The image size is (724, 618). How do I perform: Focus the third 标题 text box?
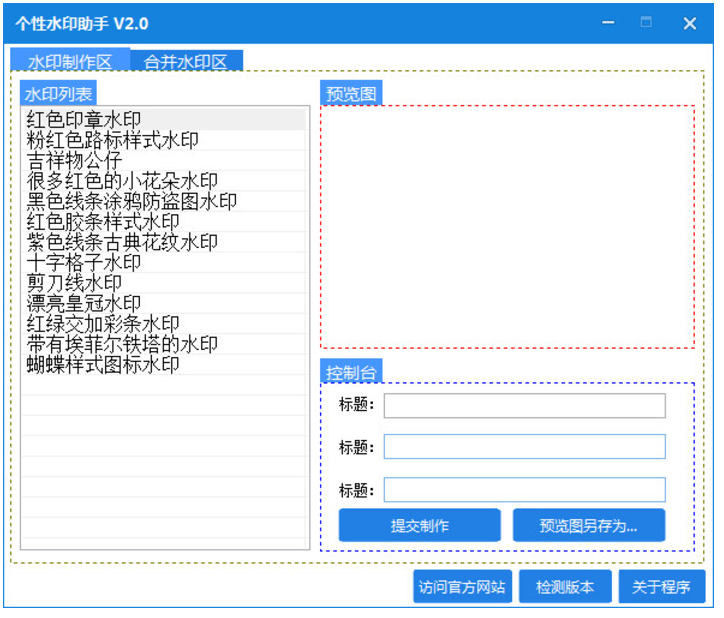pyautogui.click(x=524, y=490)
